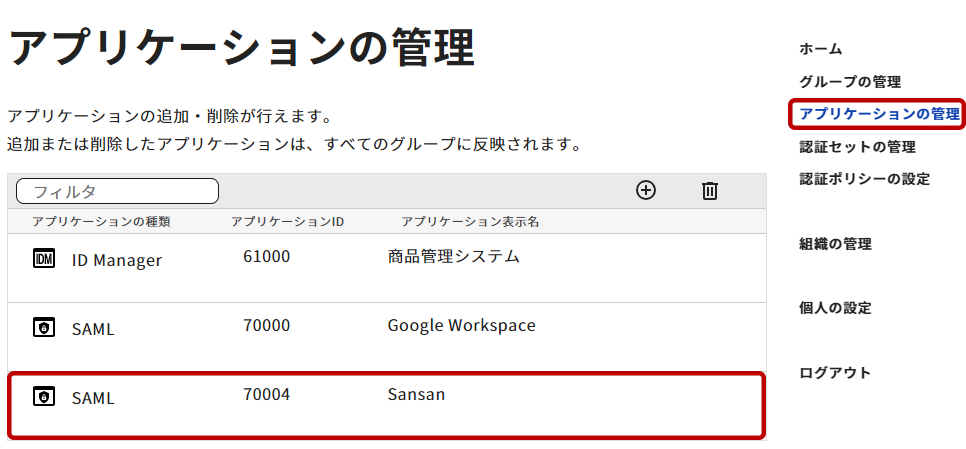Screen dimensions: 966x449
Task: Open 個人の設定 page
Action: pos(835,308)
